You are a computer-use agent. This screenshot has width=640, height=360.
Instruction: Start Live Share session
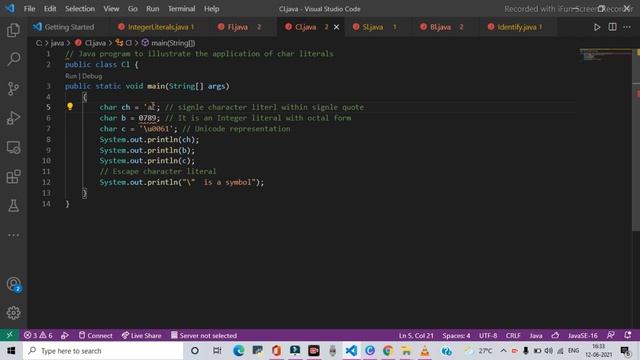pyautogui.click(x=141, y=336)
